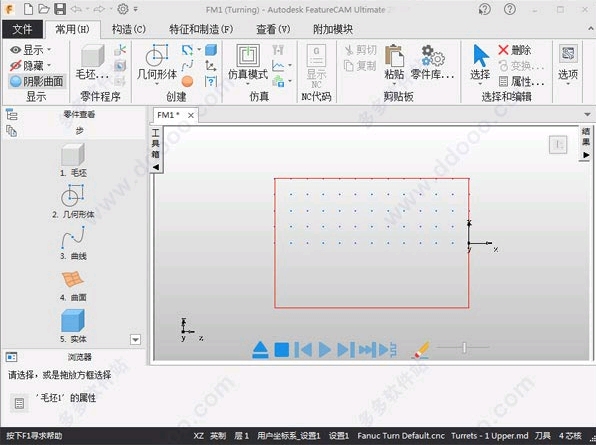
Task: Open 选项 options icon in ribbon
Action: click(x=568, y=63)
